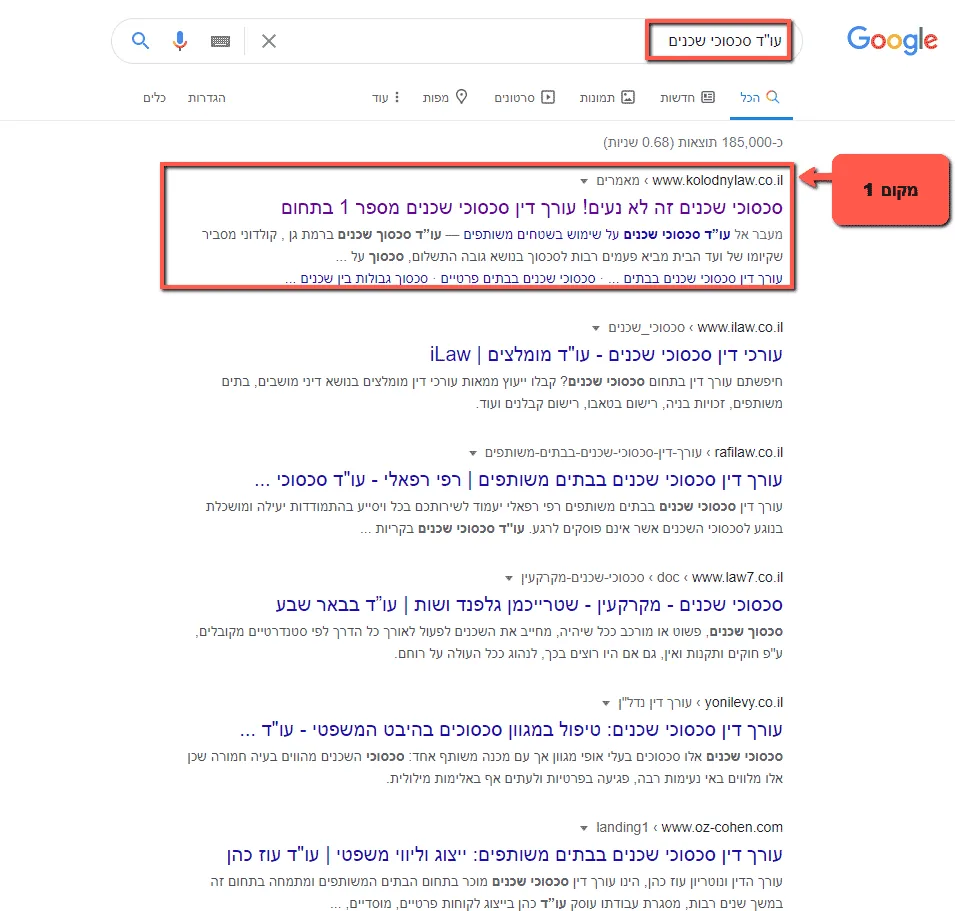Screen dimensions: 955x911
Task: Click the results count text 185,000
Action: pyautogui.click(x=692, y=142)
